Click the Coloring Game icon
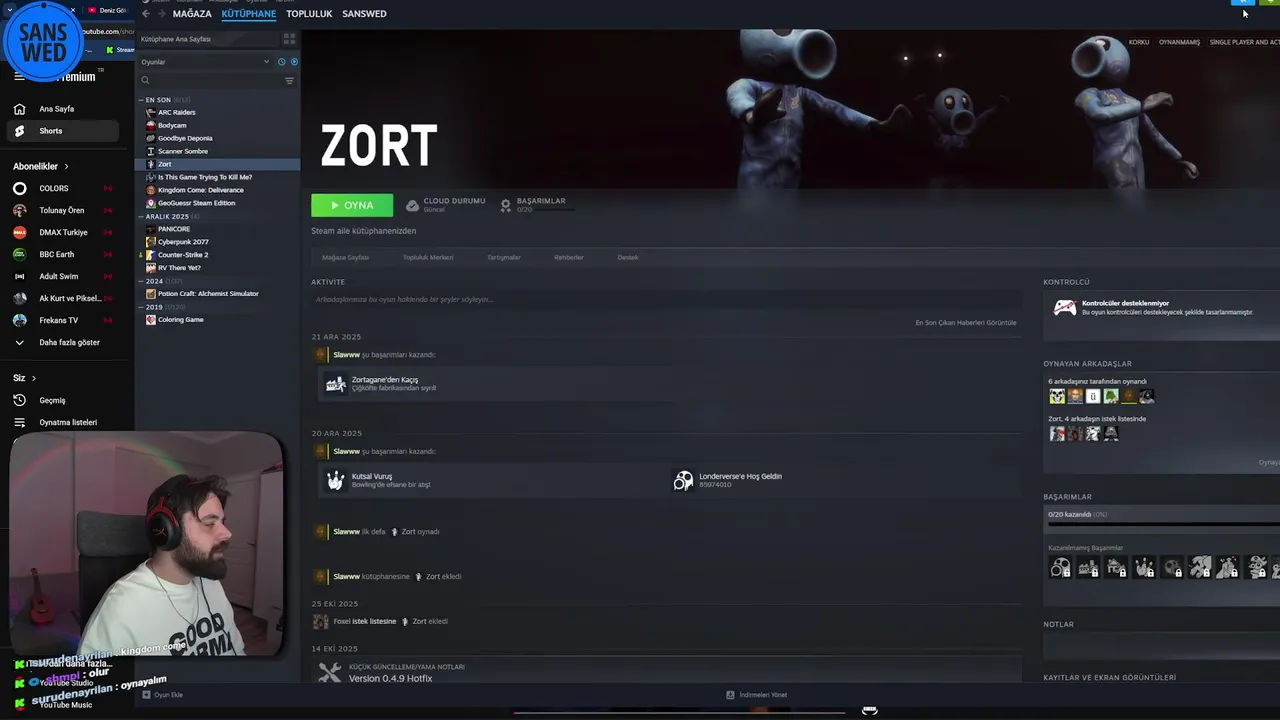 click(151, 320)
